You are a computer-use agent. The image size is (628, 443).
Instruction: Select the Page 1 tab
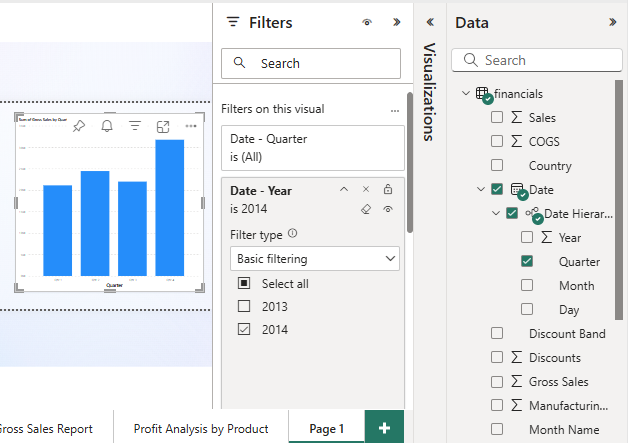click(x=326, y=428)
